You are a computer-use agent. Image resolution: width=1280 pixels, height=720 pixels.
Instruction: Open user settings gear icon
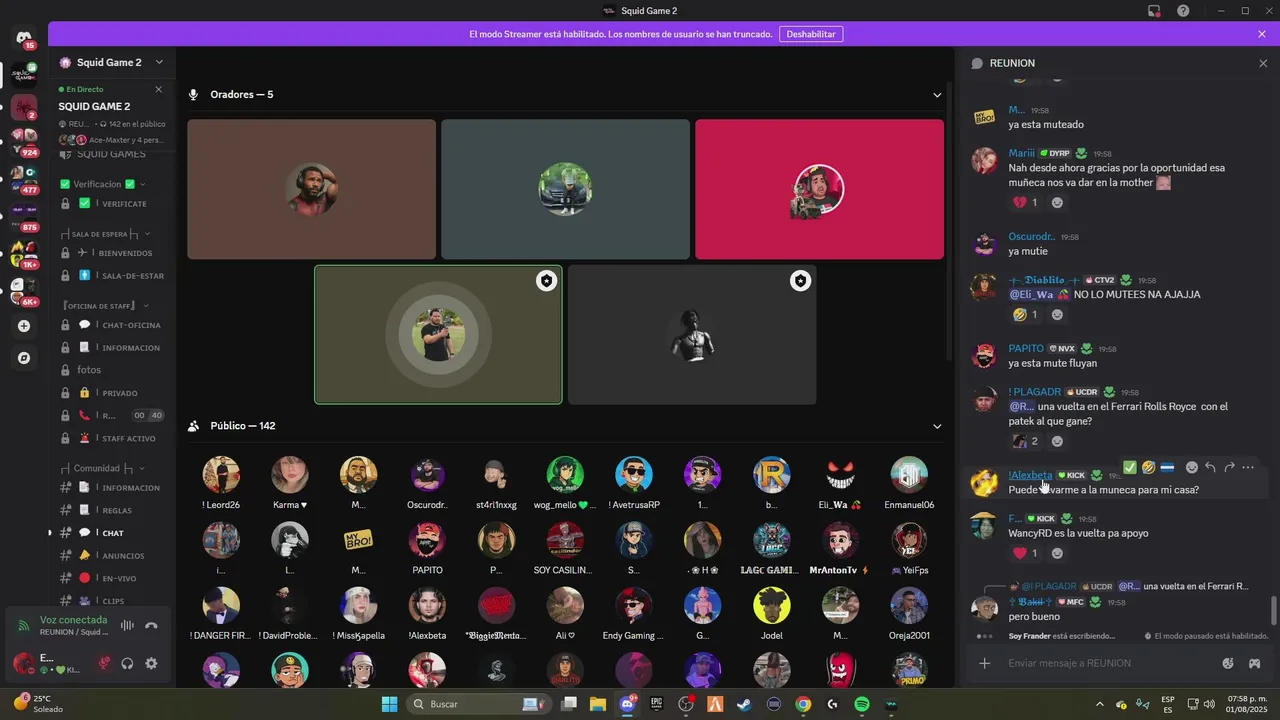tap(151, 663)
